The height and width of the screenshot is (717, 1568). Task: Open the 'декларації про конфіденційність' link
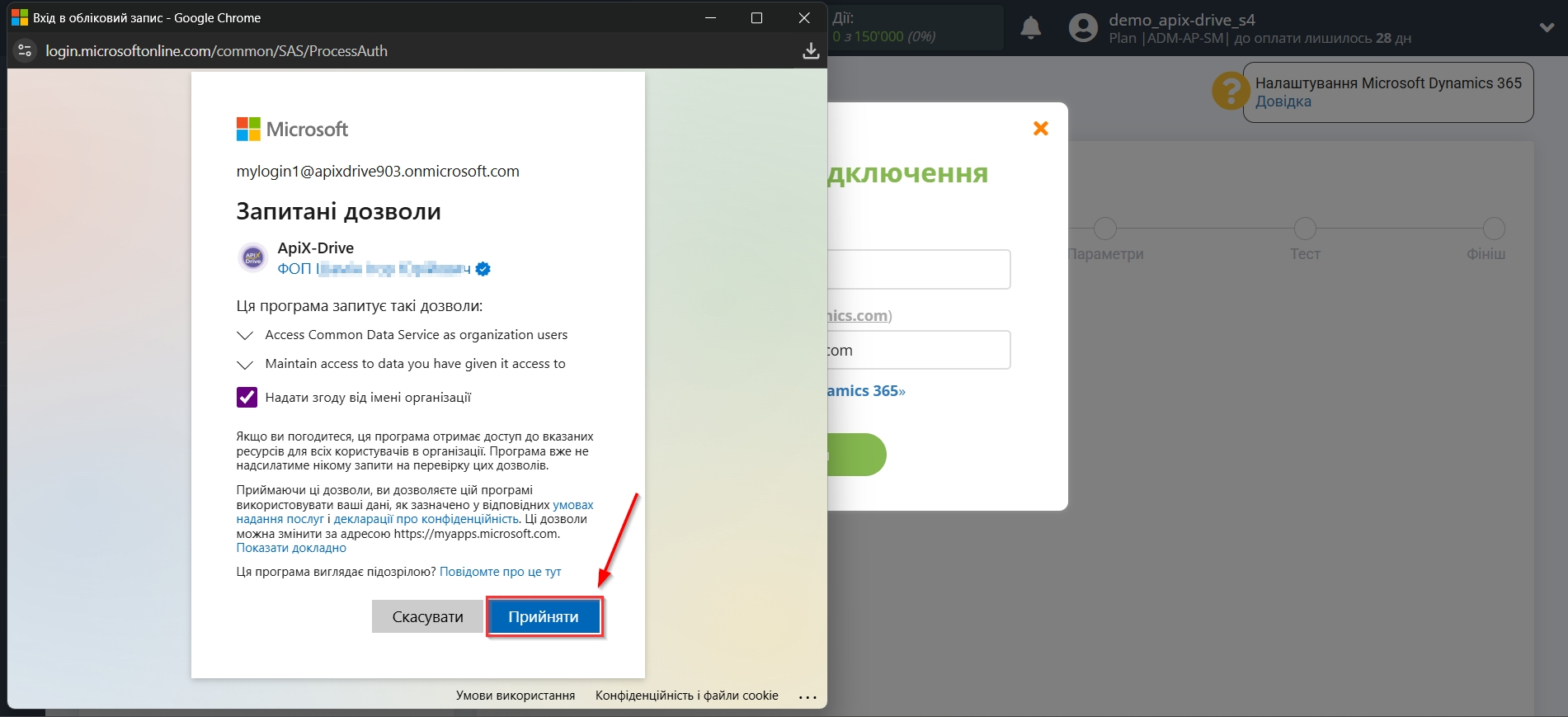(x=426, y=519)
